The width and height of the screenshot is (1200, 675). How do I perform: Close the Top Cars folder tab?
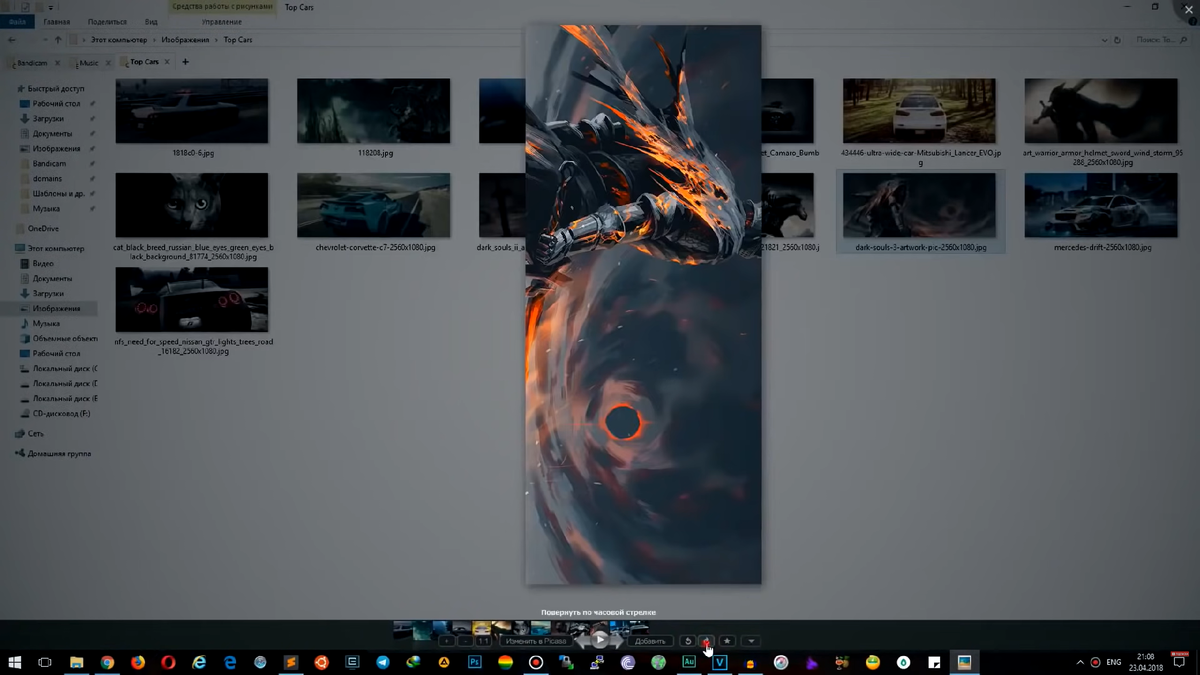167,62
